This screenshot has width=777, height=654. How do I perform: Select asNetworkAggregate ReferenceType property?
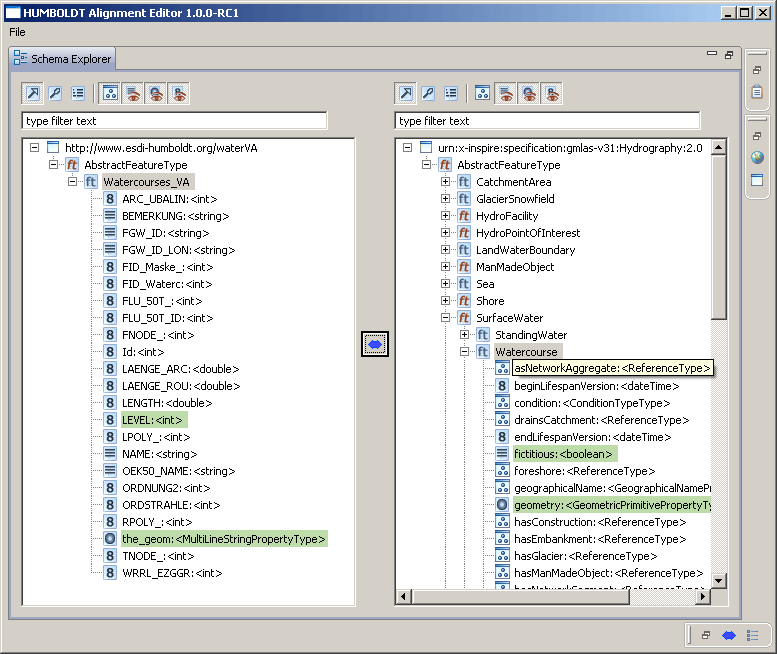[612, 368]
